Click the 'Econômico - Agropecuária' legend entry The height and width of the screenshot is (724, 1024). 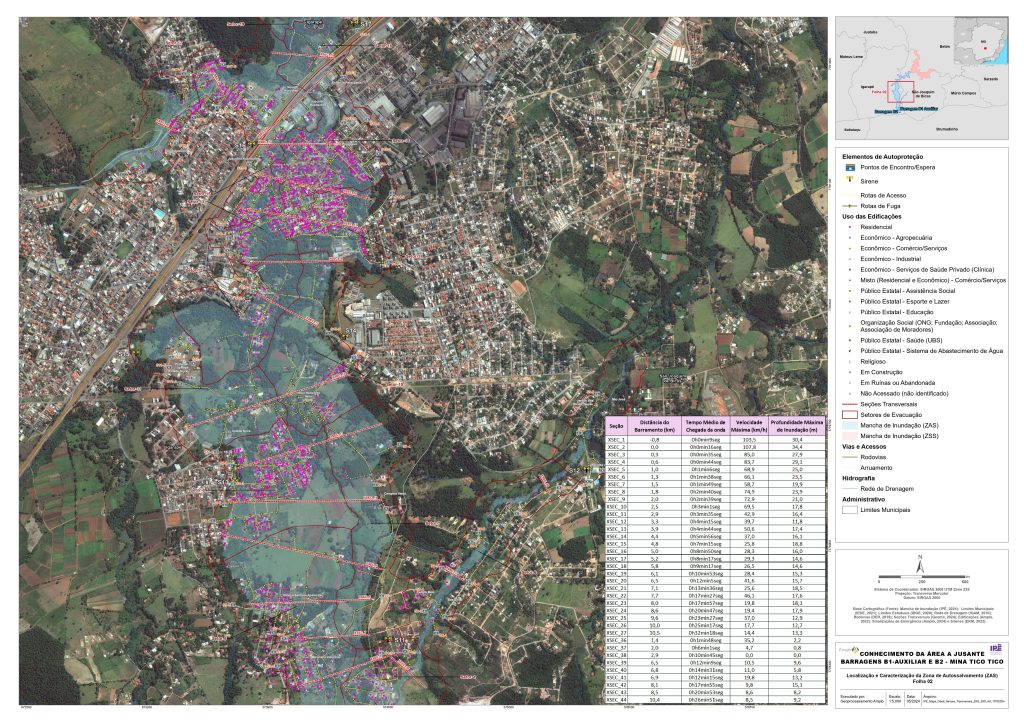896,238
